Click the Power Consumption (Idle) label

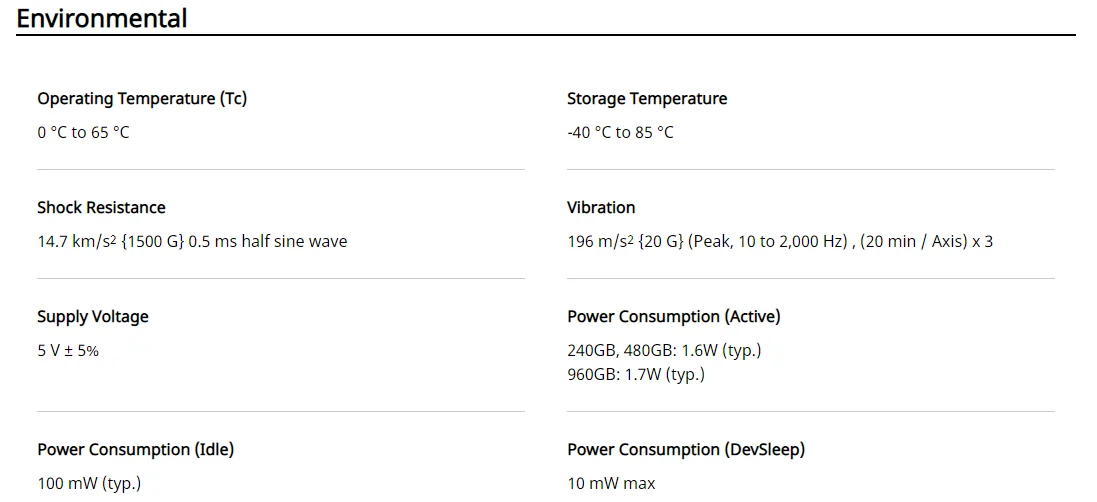point(135,449)
